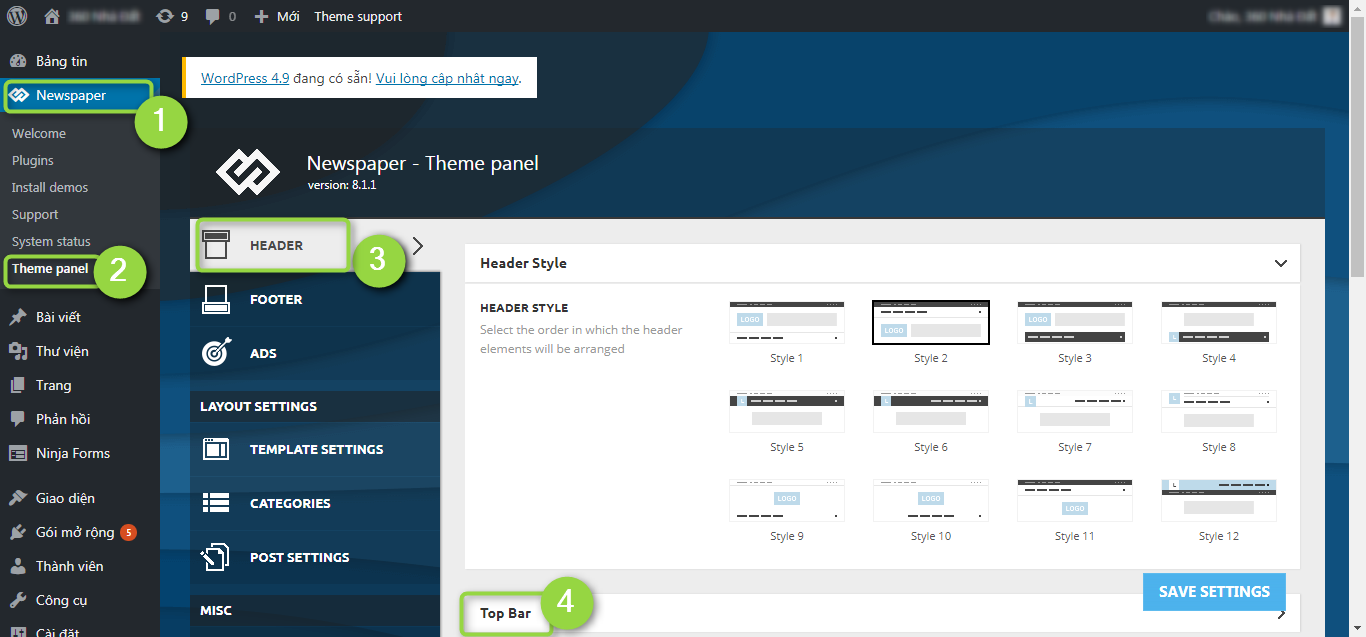Click the Trang pages icon

18,385
